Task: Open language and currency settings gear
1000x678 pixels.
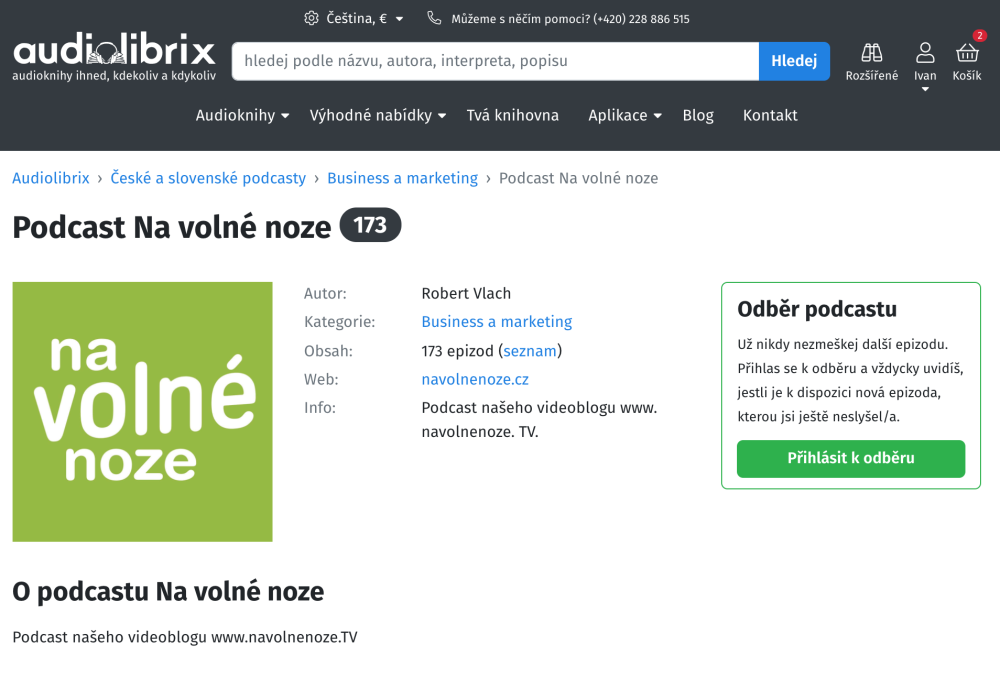Action: pyautogui.click(x=311, y=18)
